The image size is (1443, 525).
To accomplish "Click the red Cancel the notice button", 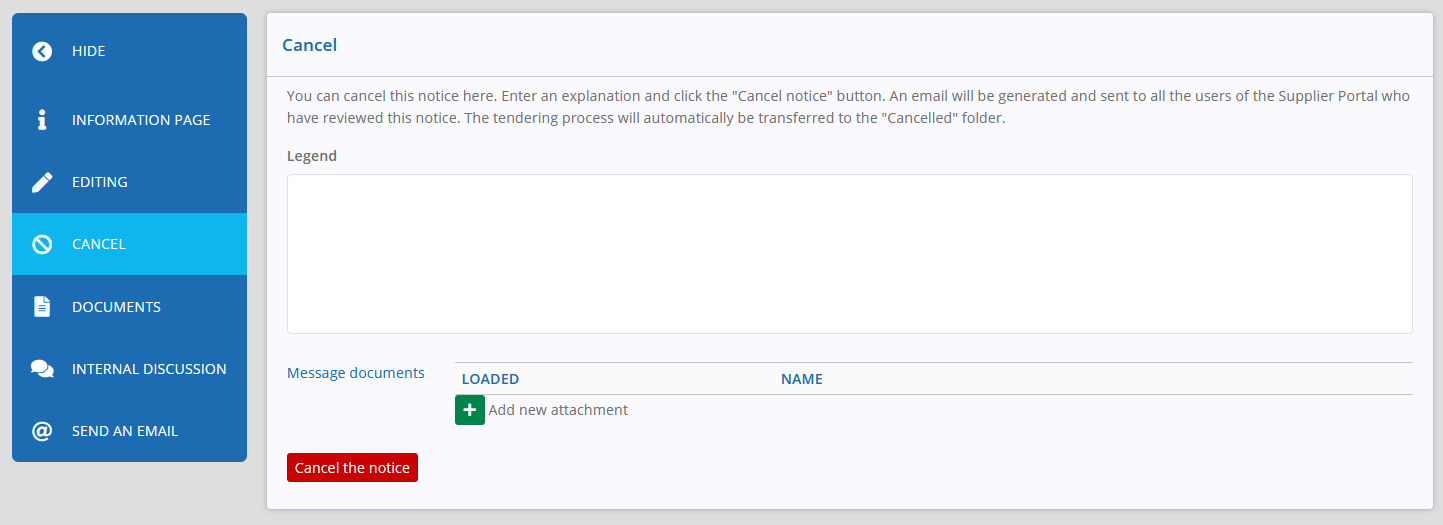I will pyautogui.click(x=352, y=468).
